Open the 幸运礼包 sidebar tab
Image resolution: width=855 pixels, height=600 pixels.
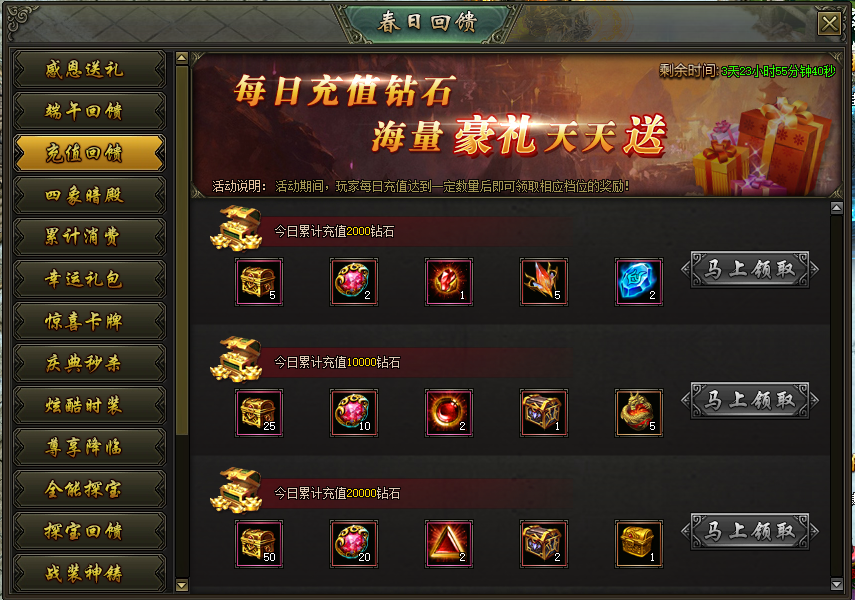tap(89, 279)
